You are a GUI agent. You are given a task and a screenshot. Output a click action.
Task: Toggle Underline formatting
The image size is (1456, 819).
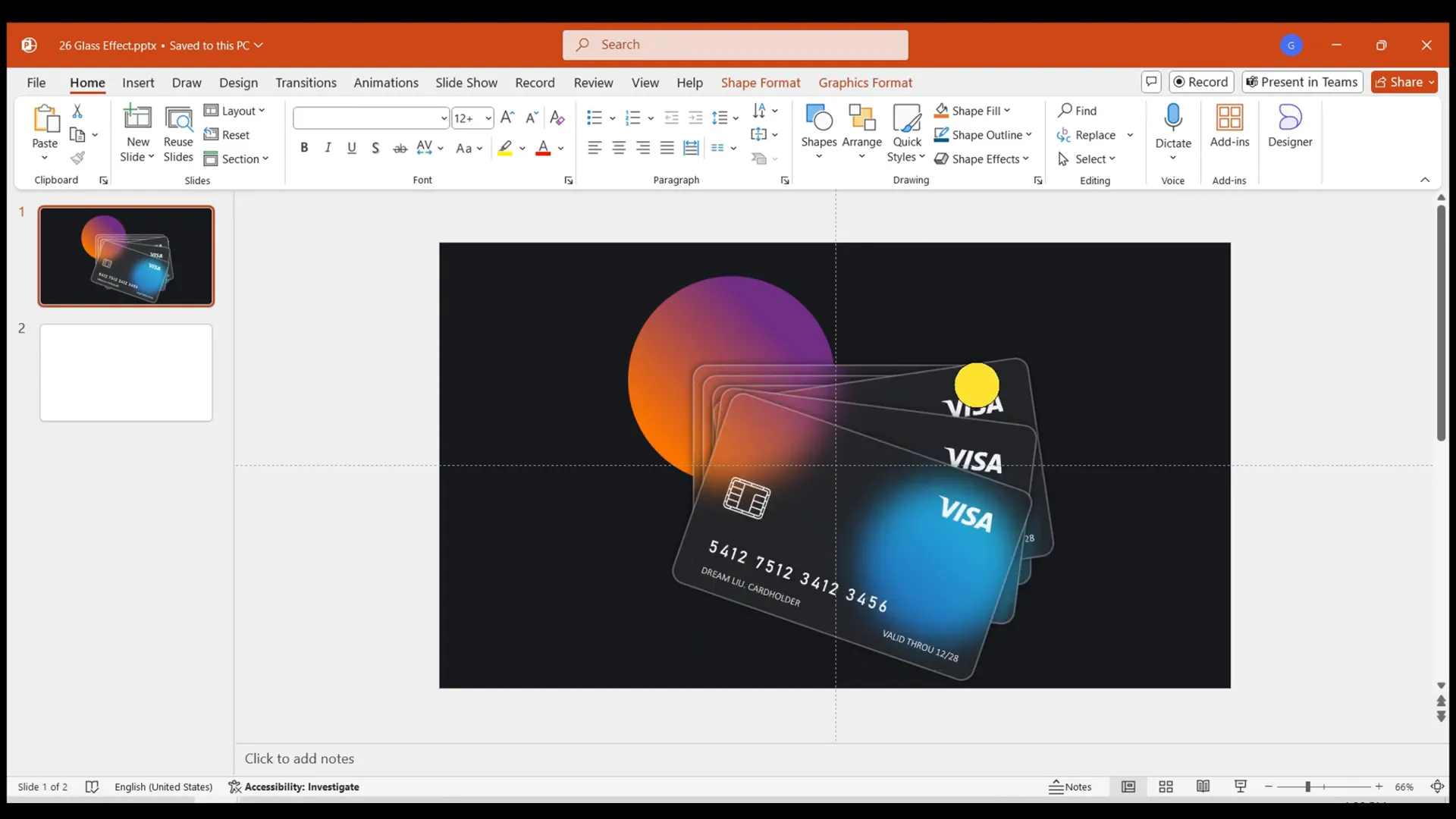[x=352, y=148]
